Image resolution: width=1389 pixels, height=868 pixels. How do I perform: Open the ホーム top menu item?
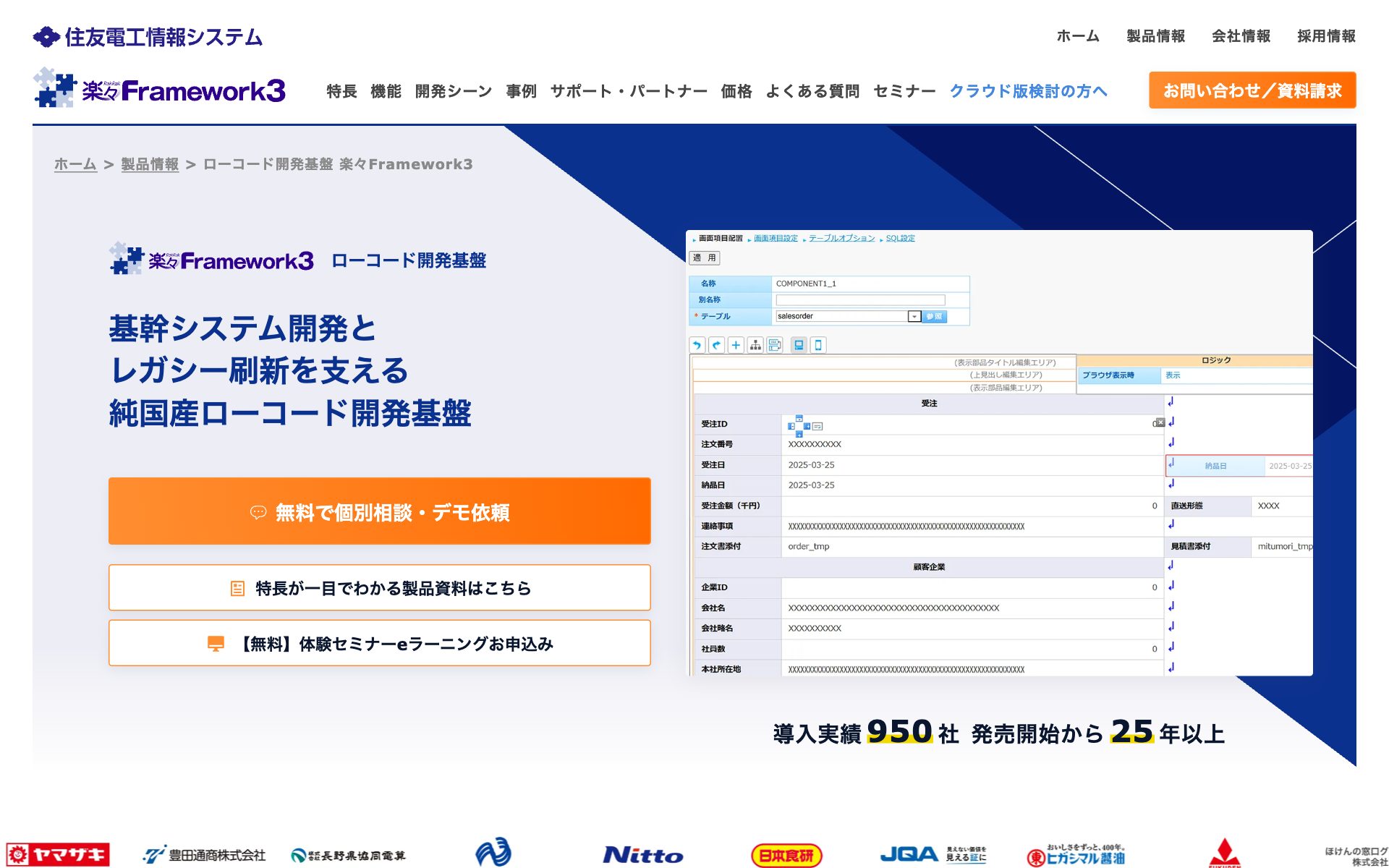click(1078, 36)
